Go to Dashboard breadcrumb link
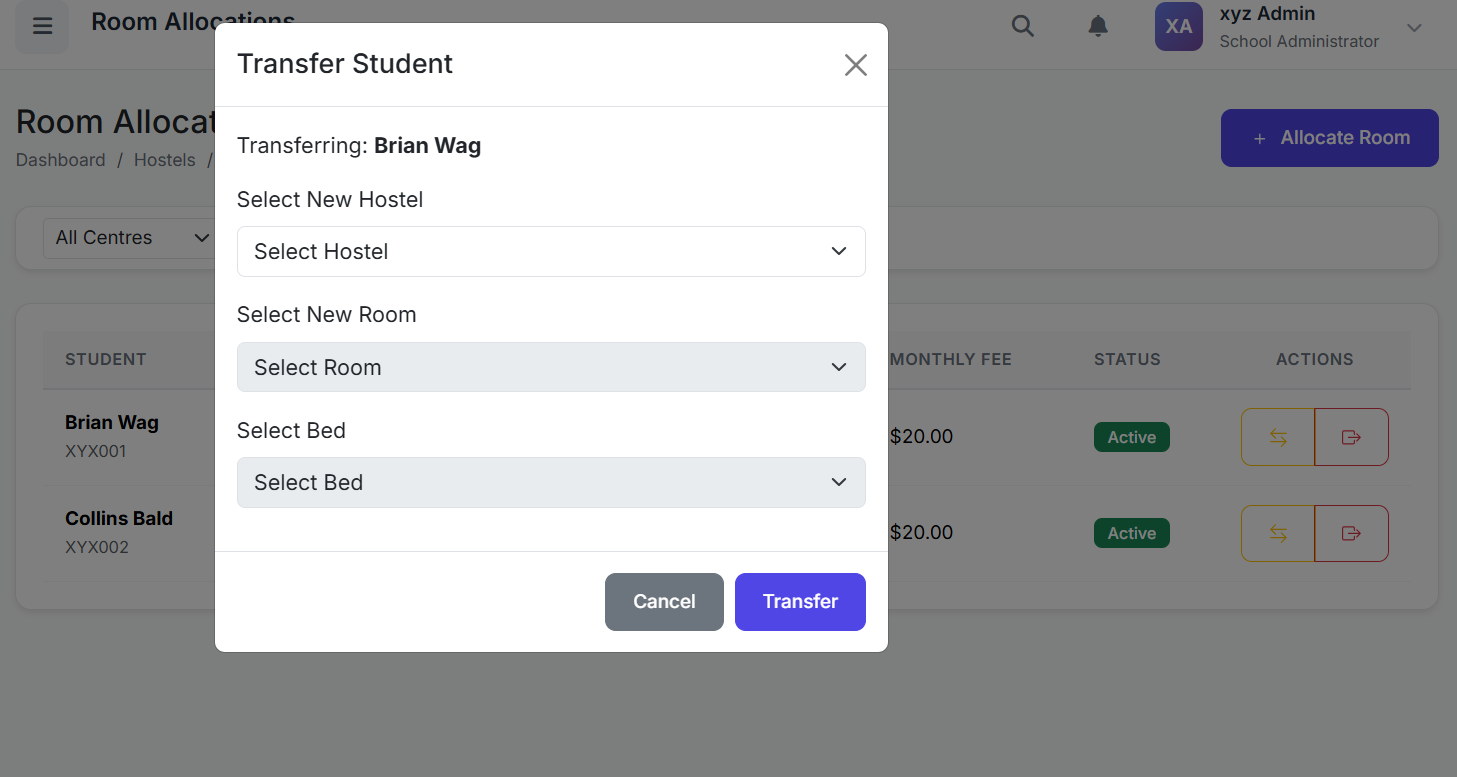The width and height of the screenshot is (1457, 777). [x=61, y=160]
